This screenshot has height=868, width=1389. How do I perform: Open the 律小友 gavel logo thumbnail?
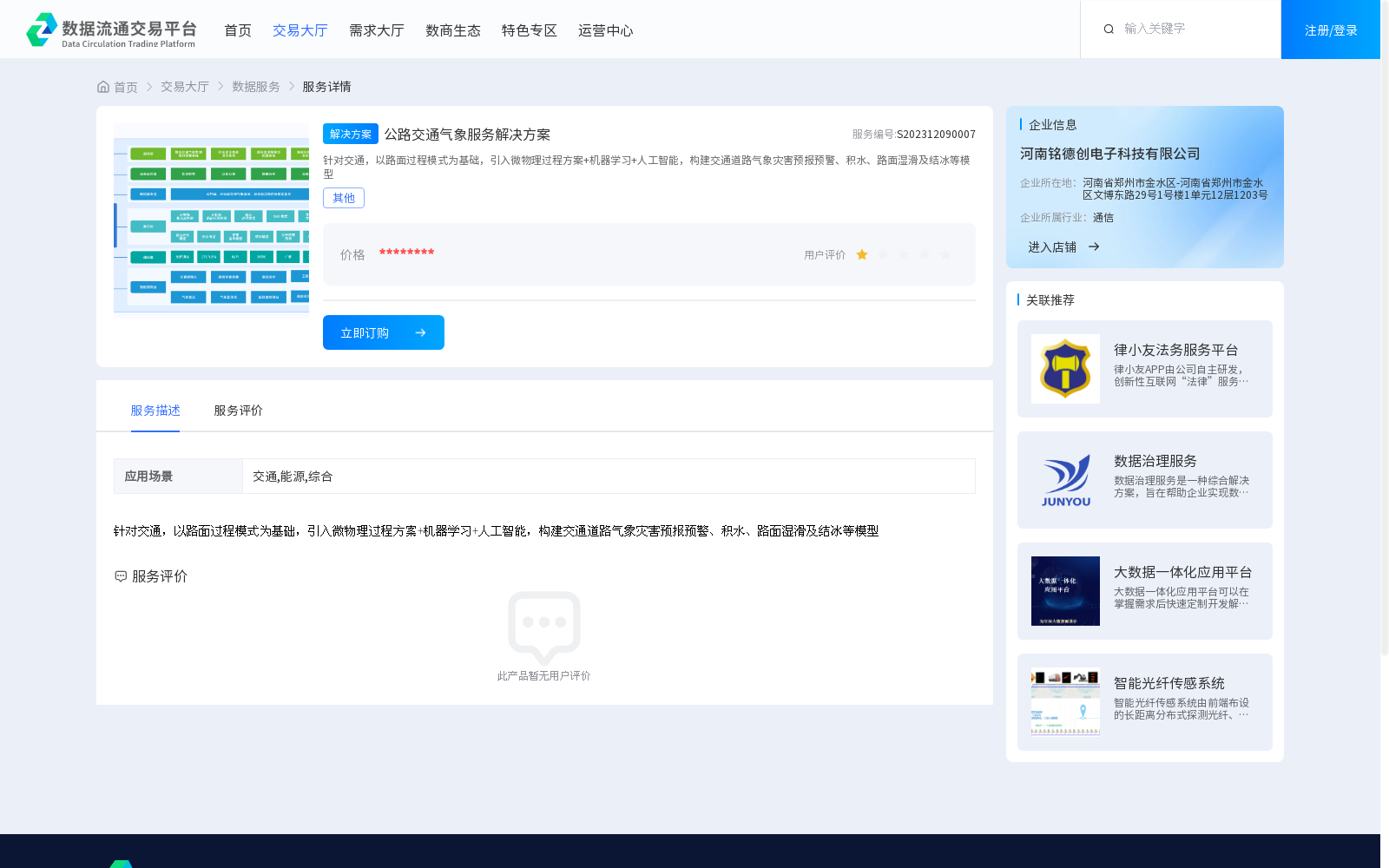[1065, 369]
